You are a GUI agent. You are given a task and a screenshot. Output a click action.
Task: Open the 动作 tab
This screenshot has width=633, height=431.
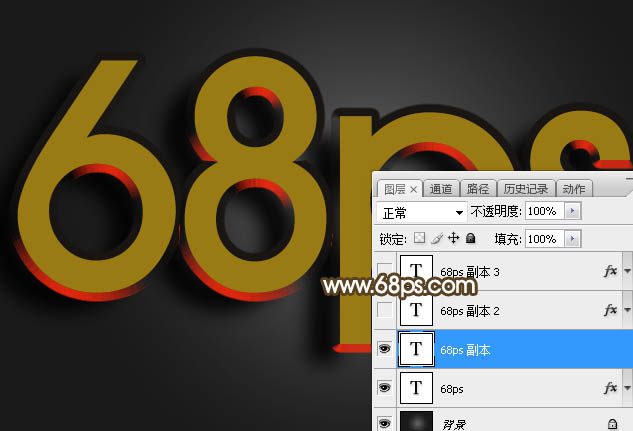[x=574, y=189]
